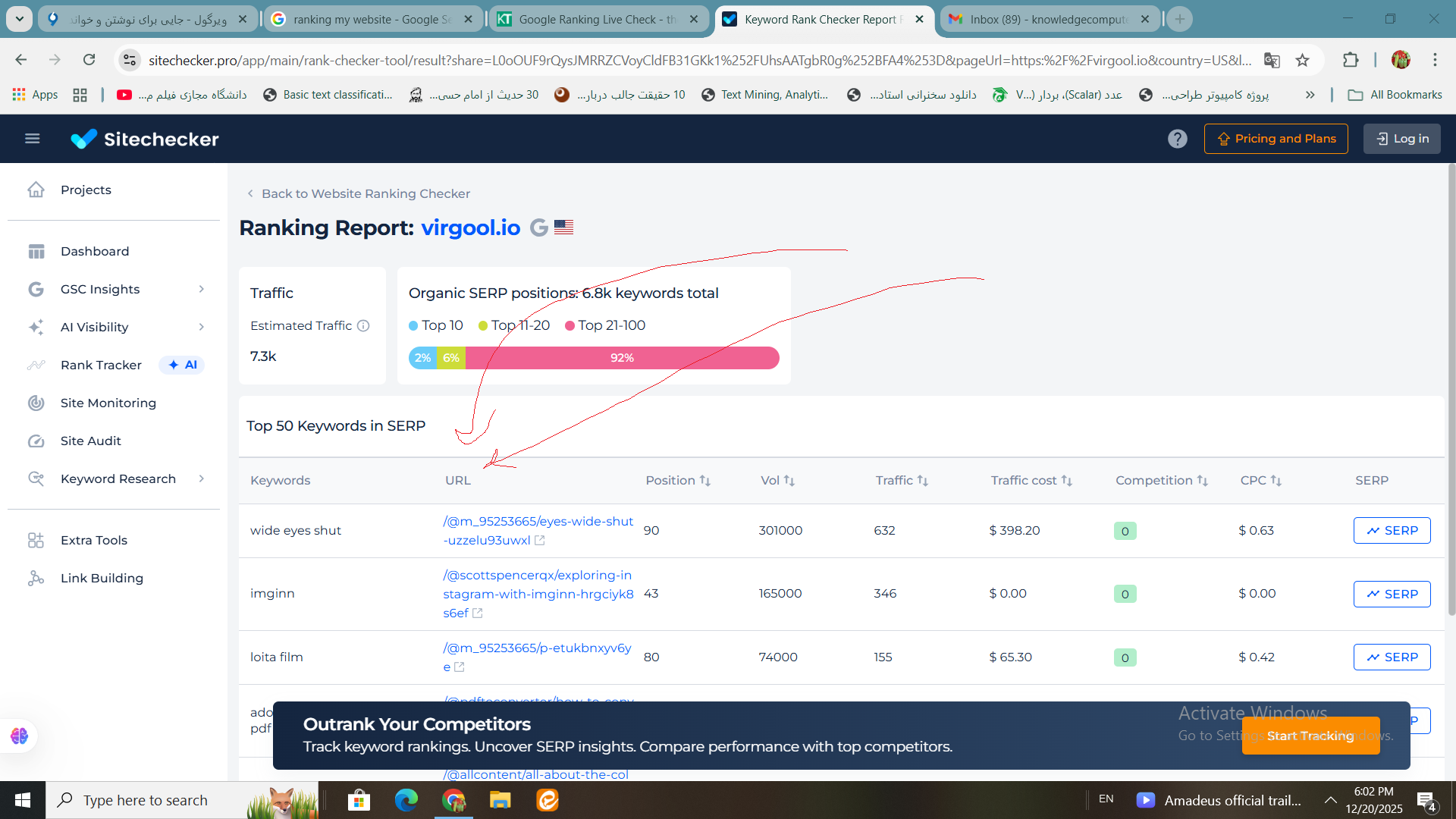Open the Chrome extensions puzzle icon
This screenshot has height=819, width=1456.
[x=1351, y=60]
